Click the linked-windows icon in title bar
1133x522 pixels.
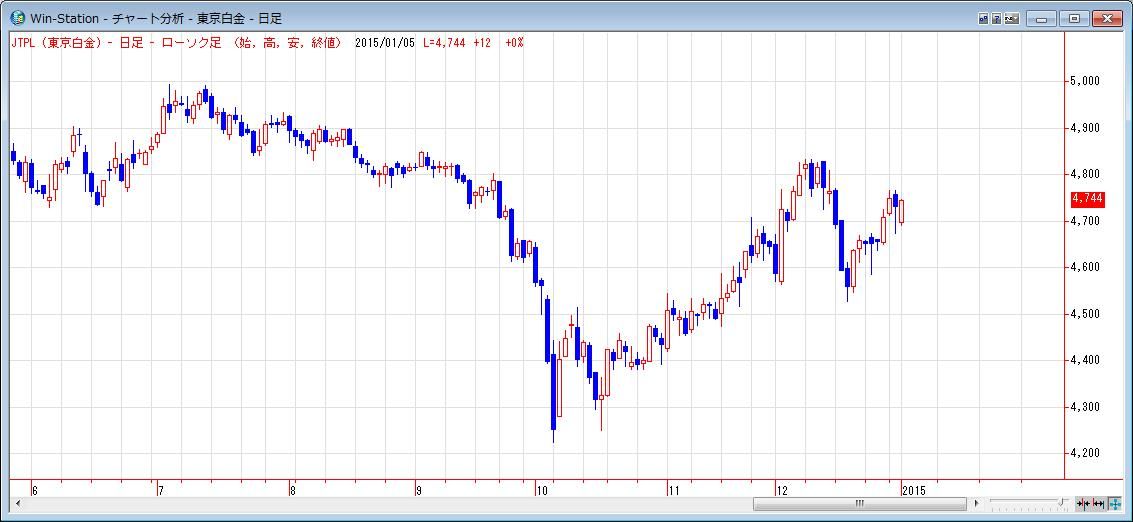coord(983,20)
